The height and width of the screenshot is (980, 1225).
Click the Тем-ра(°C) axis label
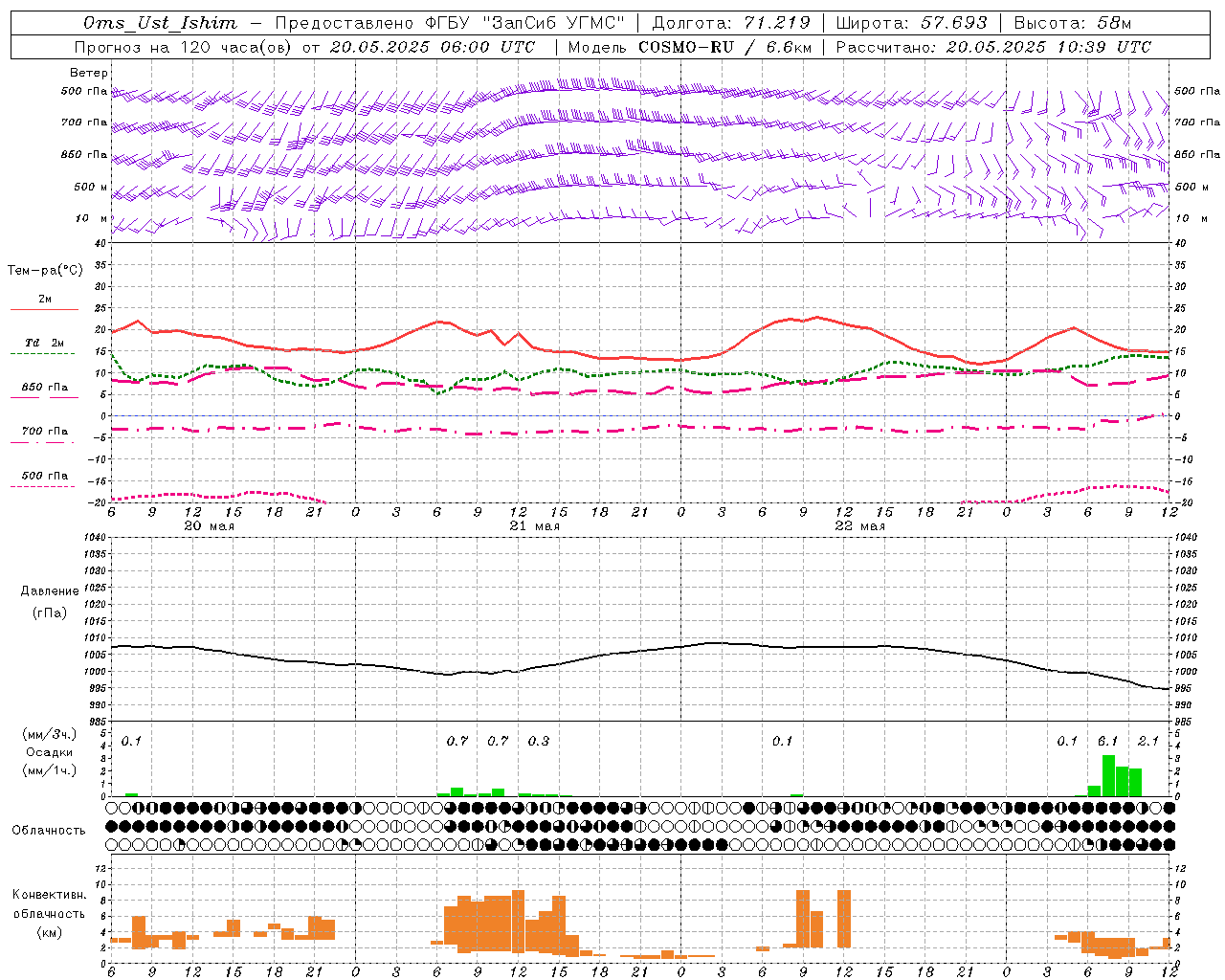tap(45, 271)
